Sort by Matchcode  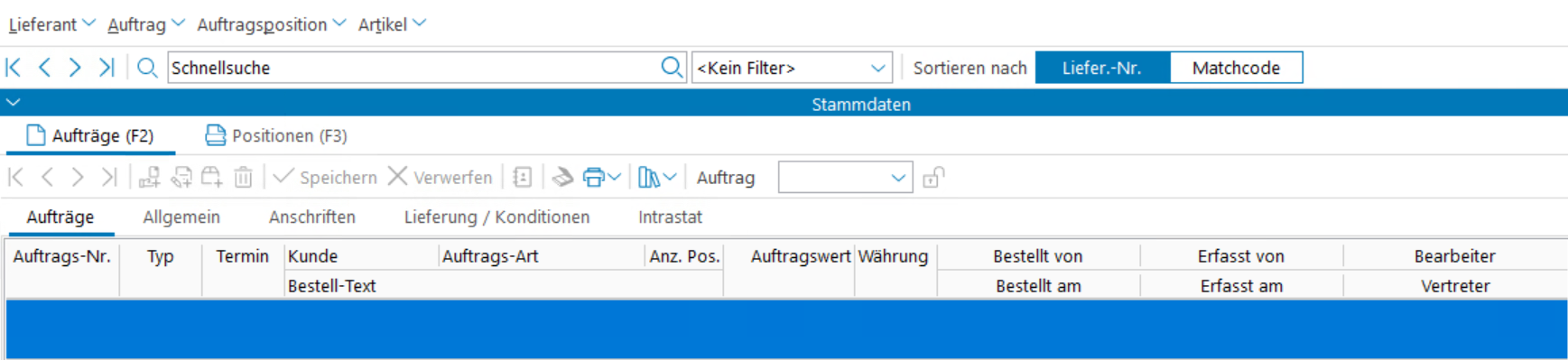tap(1236, 68)
